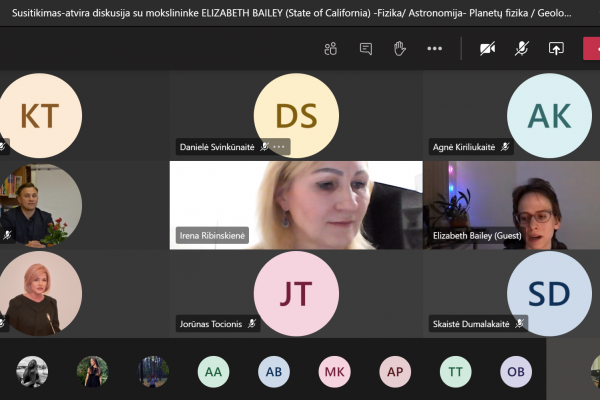Click the Jorūnas Tocionis name label
The height and width of the screenshot is (400, 600).
pos(211,324)
